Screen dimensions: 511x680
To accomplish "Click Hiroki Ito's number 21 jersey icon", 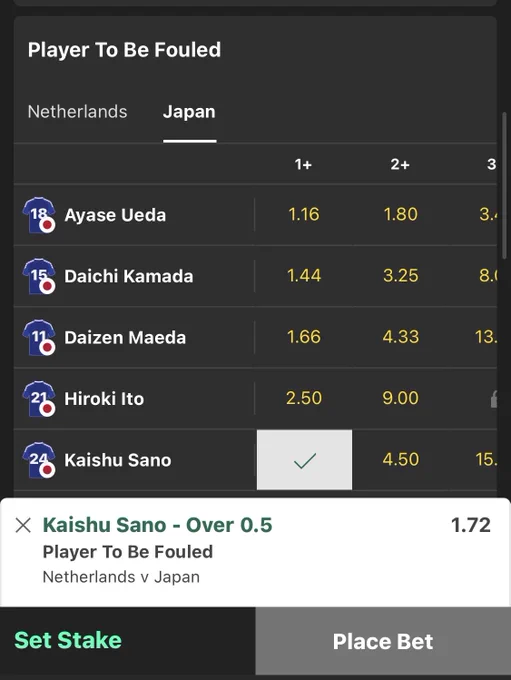I will pos(39,399).
